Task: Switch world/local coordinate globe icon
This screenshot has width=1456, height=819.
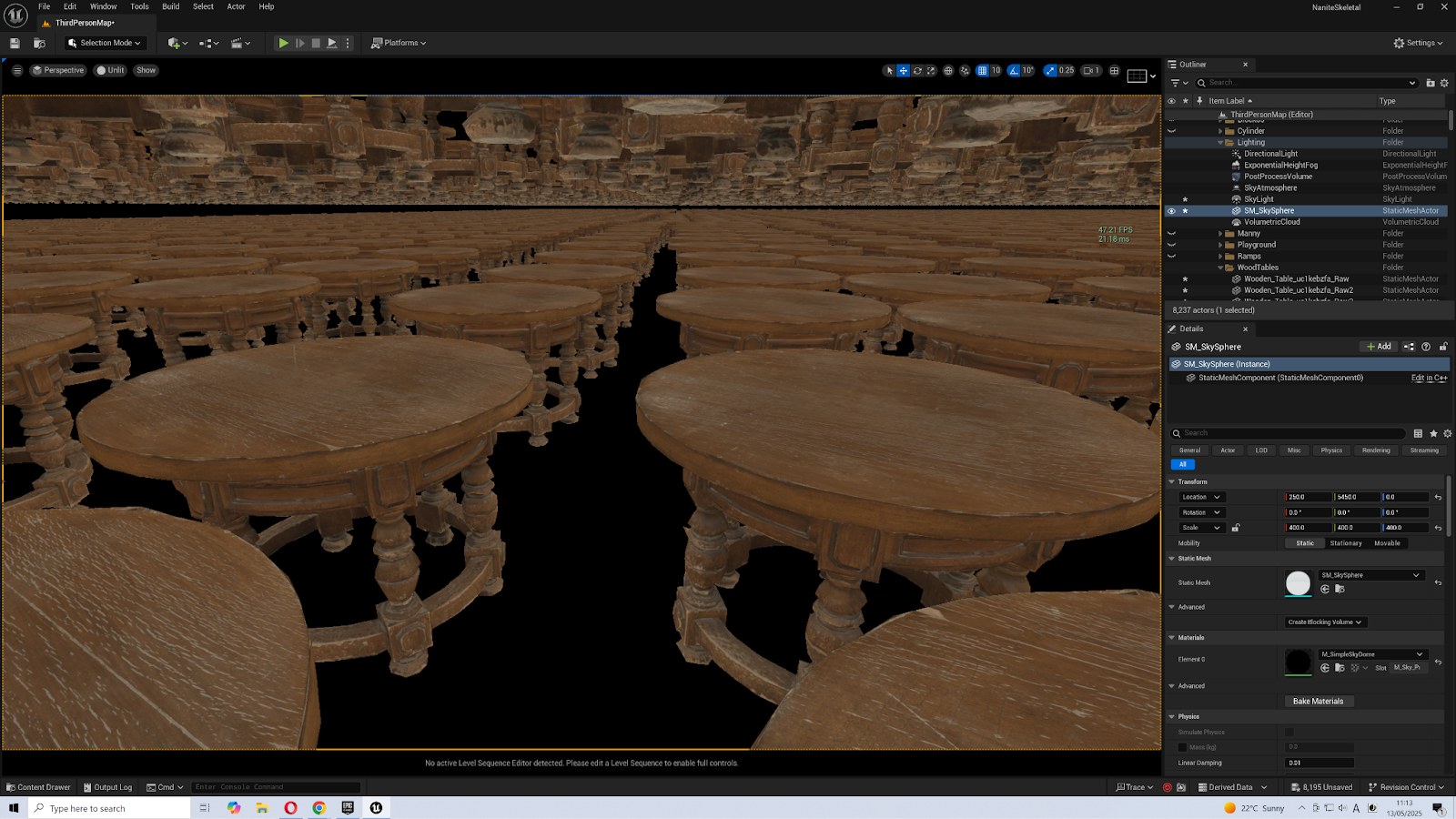Action: click(948, 70)
